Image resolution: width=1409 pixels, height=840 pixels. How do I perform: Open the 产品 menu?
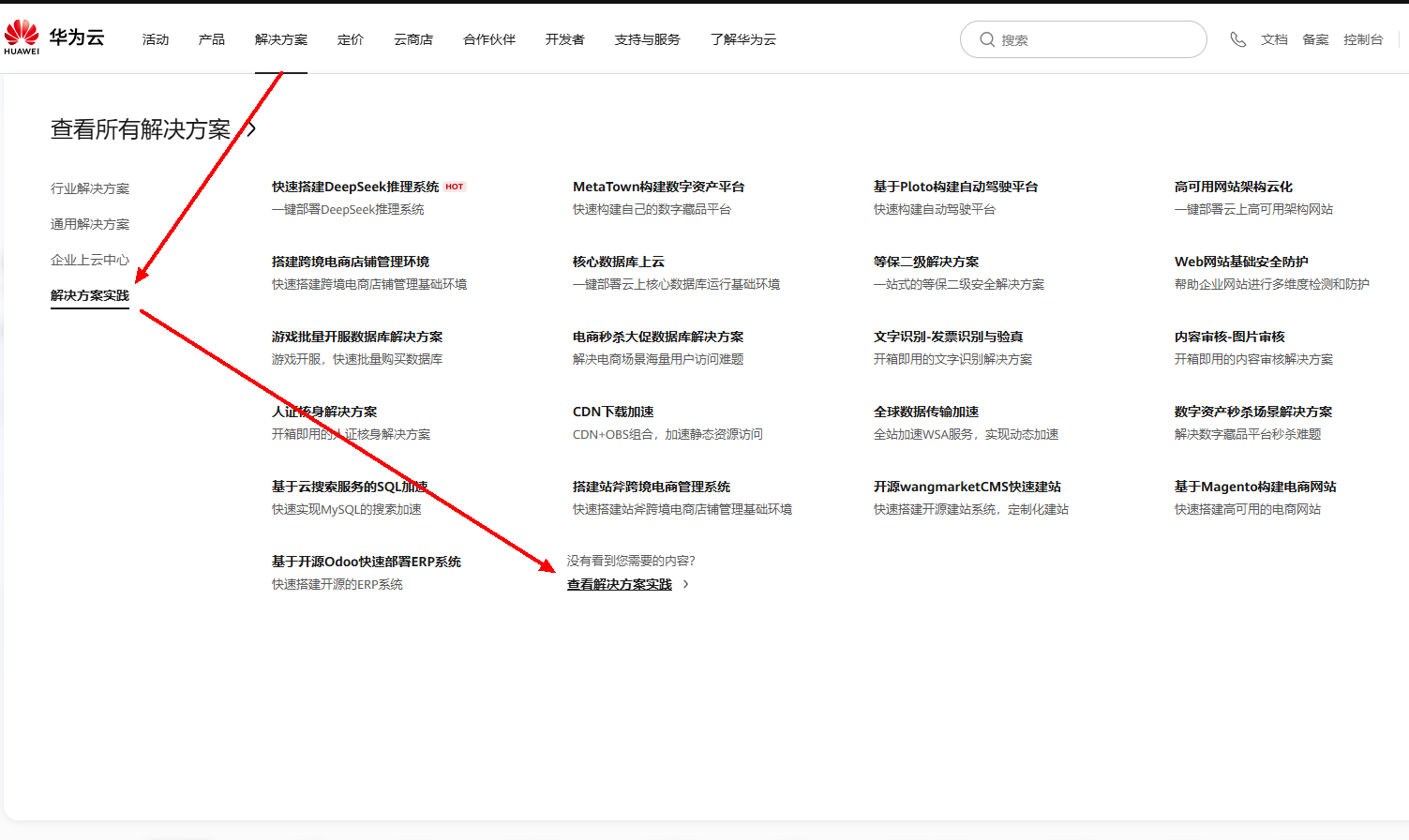pyautogui.click(x=212, y=39)
